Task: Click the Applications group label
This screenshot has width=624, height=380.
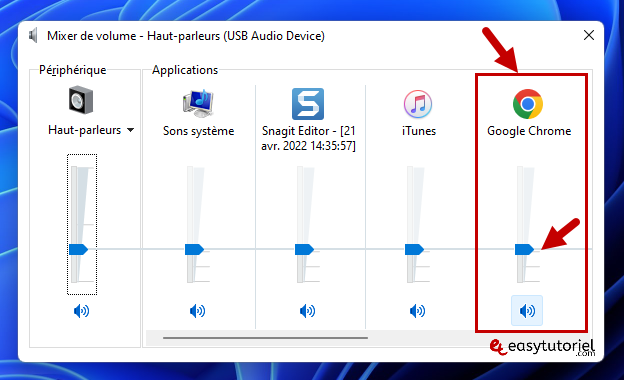Action: 185,70
